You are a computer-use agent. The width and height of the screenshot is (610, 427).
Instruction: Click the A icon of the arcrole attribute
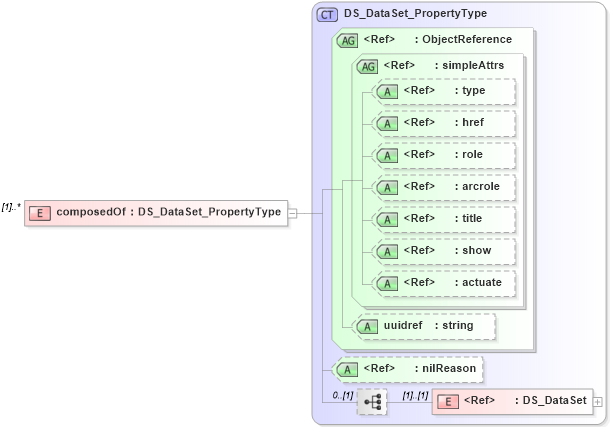tap(387, 188)
